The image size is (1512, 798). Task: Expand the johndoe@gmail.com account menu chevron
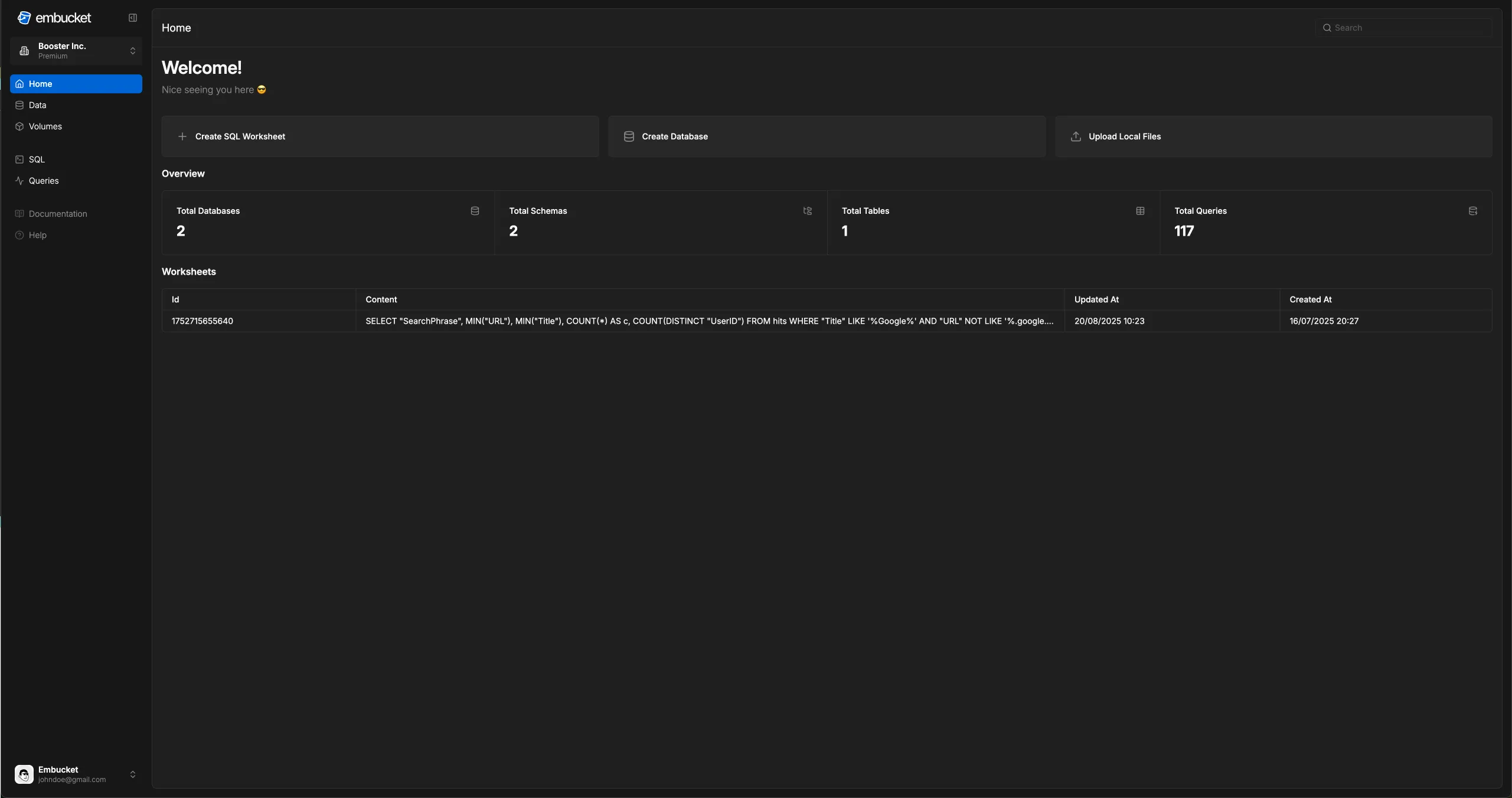pos(133,774)
